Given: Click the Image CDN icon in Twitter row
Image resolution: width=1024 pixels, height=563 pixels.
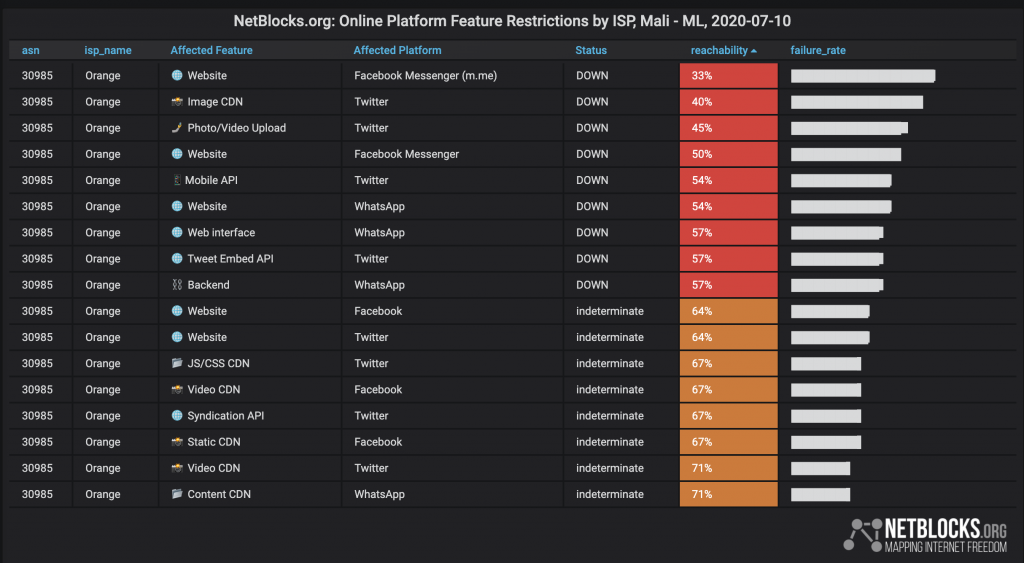Looking at the screenshot, I should [x=177, y=101].
